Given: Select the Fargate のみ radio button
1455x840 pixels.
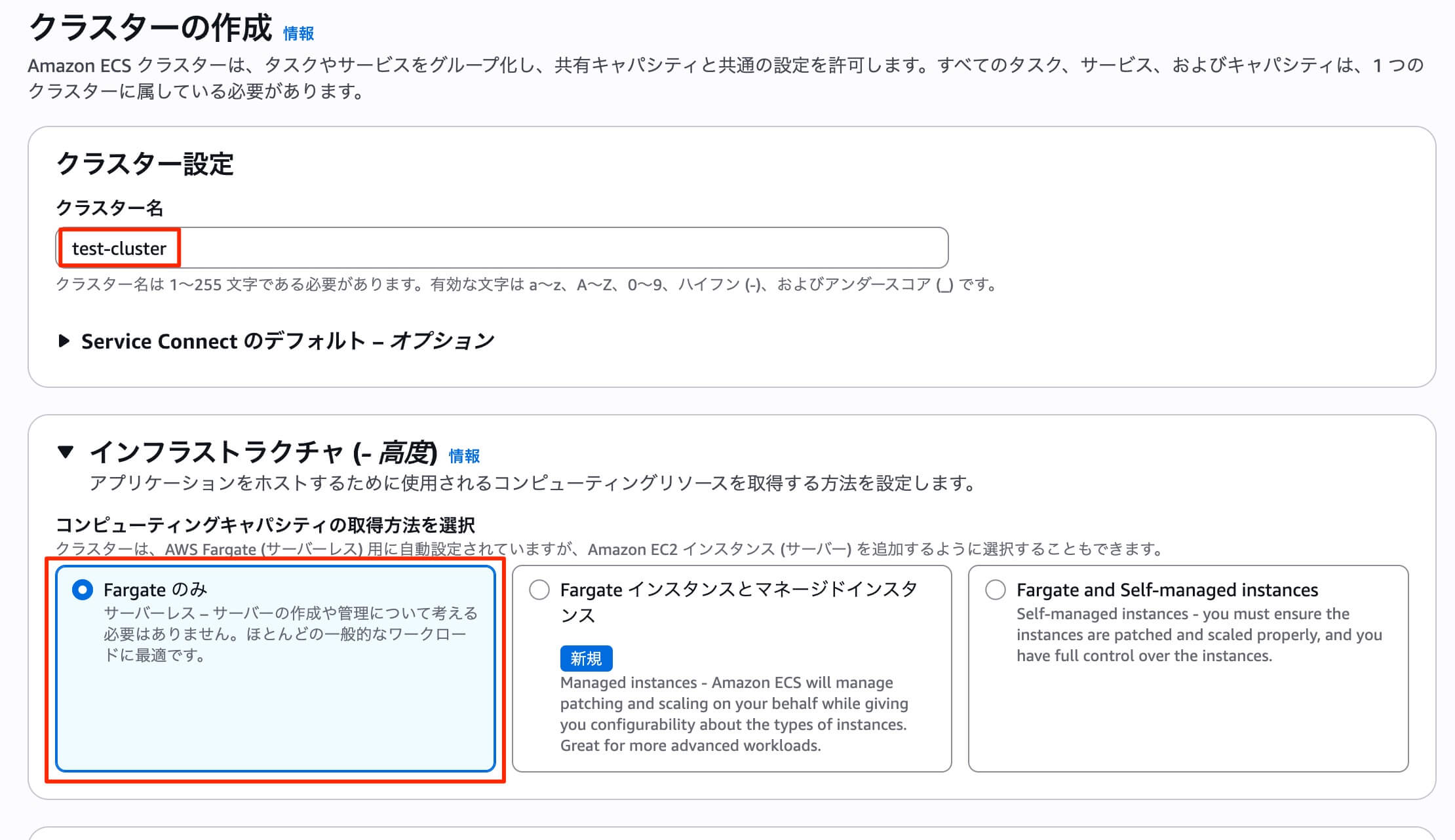Looking at the screenshot, I should pyautogui.click(x=83, y=590).
